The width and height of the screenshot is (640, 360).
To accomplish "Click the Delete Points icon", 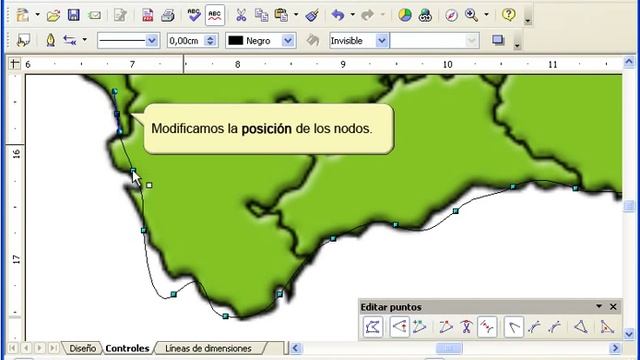I will (x=445, y=327).
